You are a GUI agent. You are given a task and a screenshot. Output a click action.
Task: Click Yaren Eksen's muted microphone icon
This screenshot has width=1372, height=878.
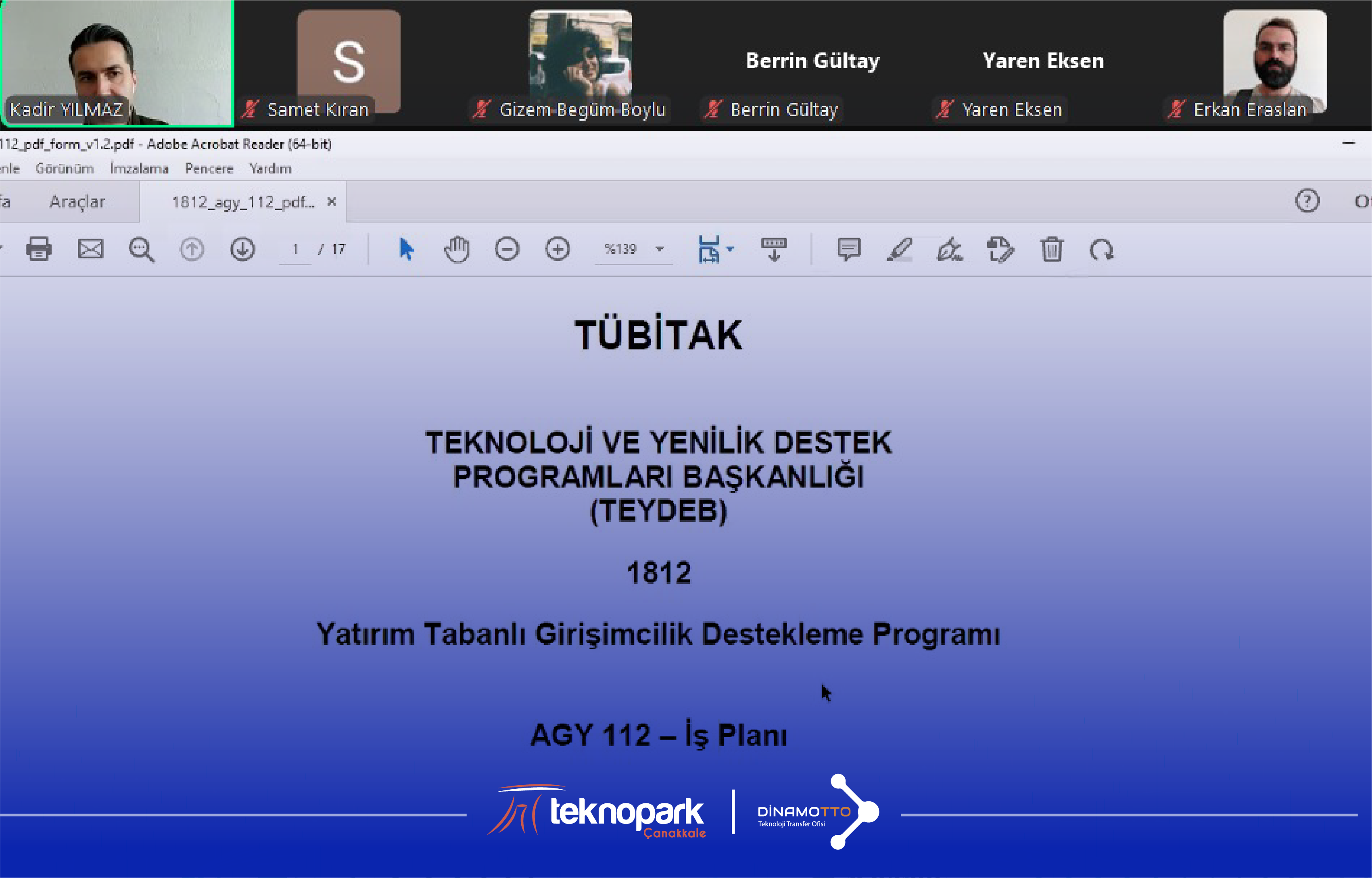point(944,109)
